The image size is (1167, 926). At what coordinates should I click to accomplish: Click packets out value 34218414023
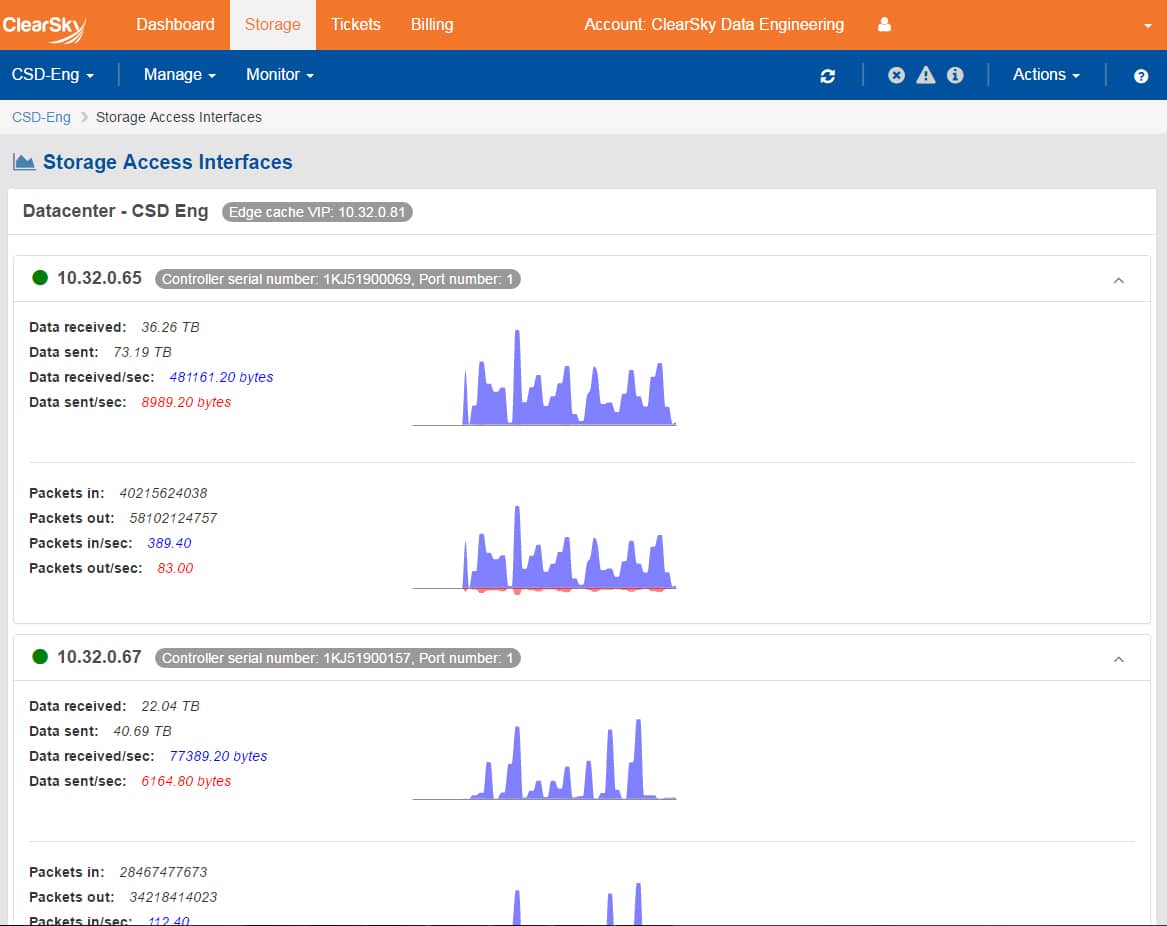[x=173, y=897]
